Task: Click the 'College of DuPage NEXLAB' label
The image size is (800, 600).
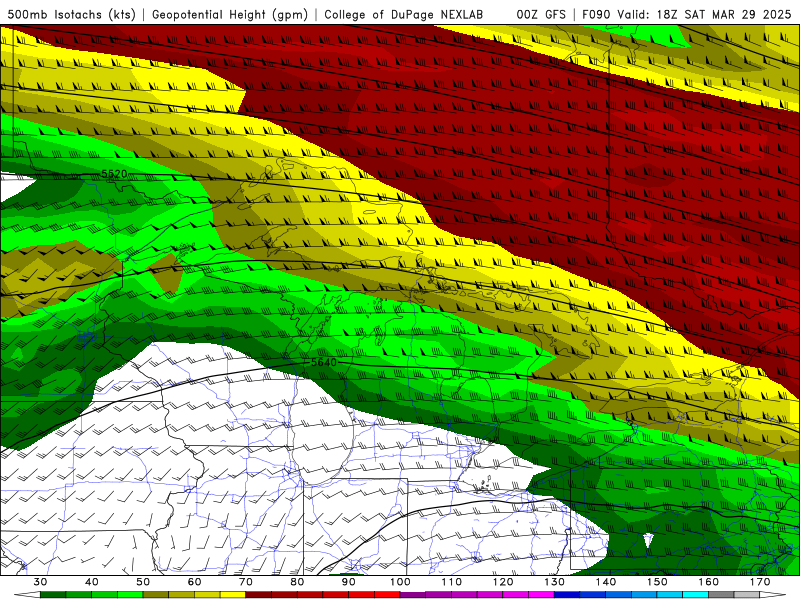Action: click(404, 14)
